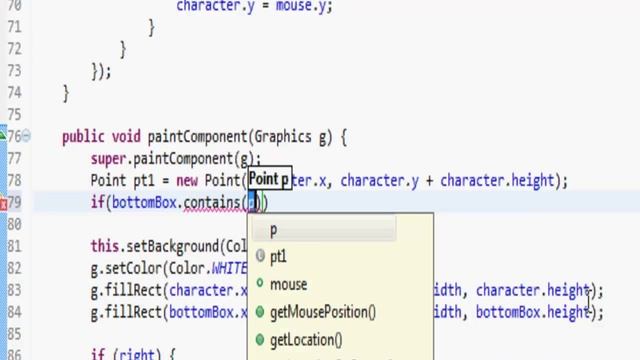Collapse the paintComponent method fold on line 76
This screenshot has height=360, width=640.
[x=26, y=136]
